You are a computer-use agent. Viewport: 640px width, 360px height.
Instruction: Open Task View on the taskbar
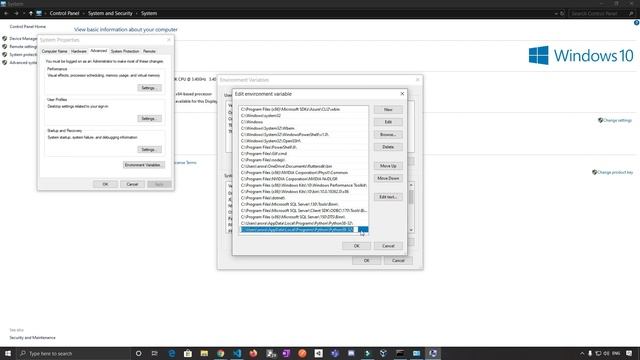point(155,353)
